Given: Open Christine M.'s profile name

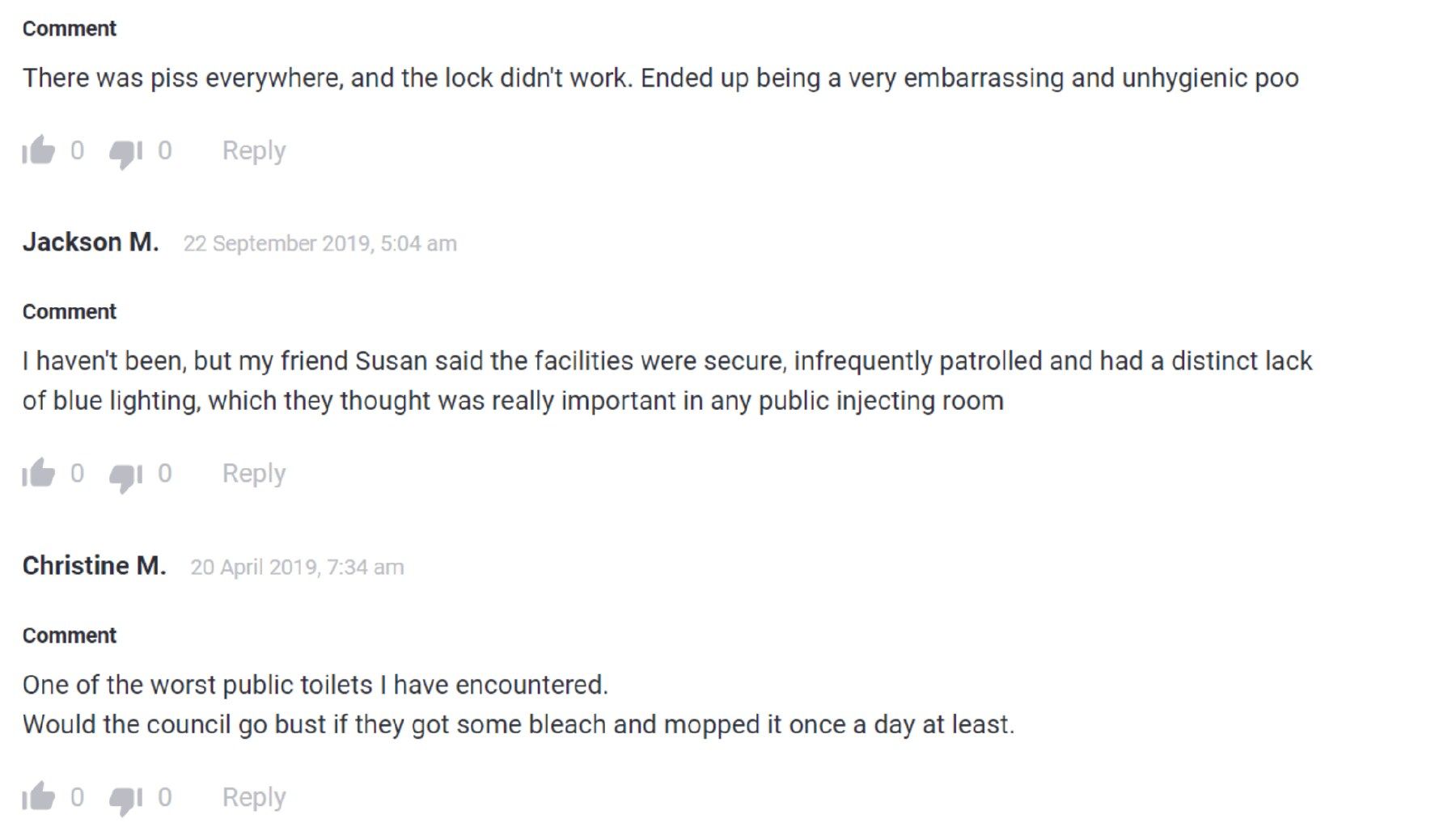Looking at the screenshot, I should tap(95, 565).
